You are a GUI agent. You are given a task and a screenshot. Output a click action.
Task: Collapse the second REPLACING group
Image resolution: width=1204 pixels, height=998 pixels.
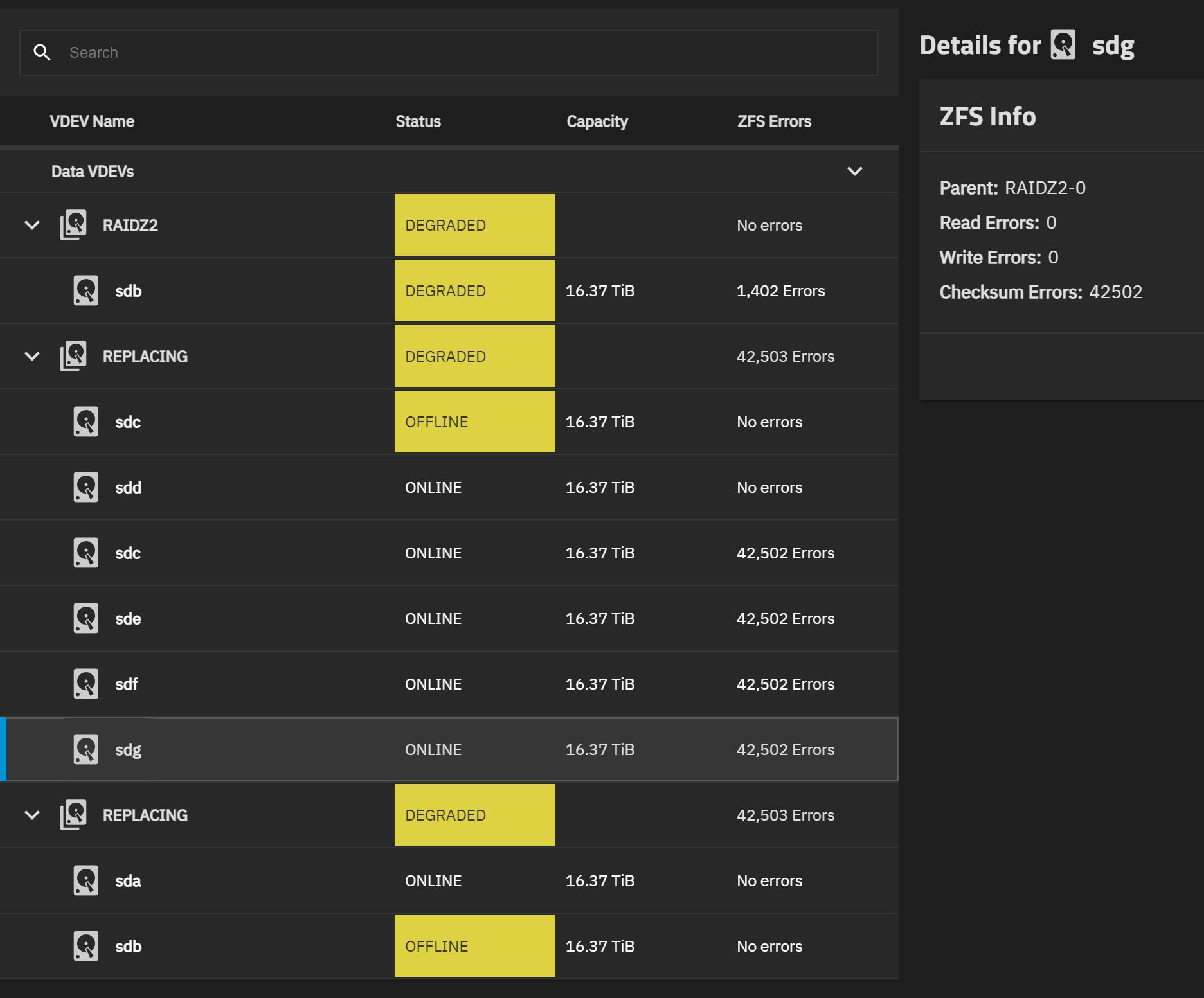click(x=32, y=815)
